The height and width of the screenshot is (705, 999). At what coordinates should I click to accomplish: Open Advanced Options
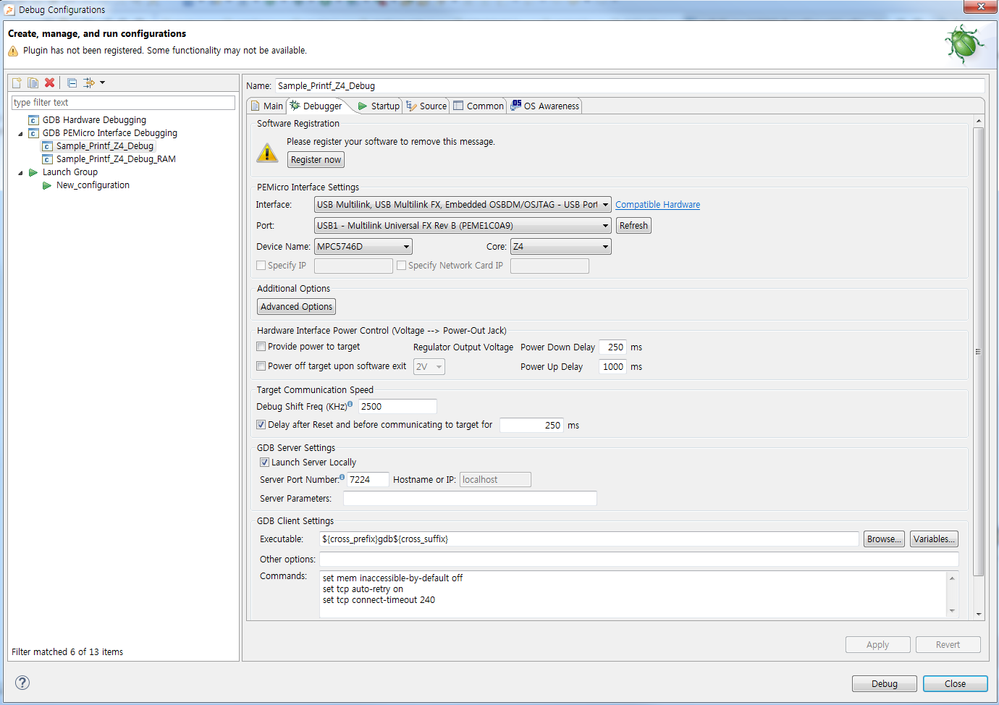[296, 306]
